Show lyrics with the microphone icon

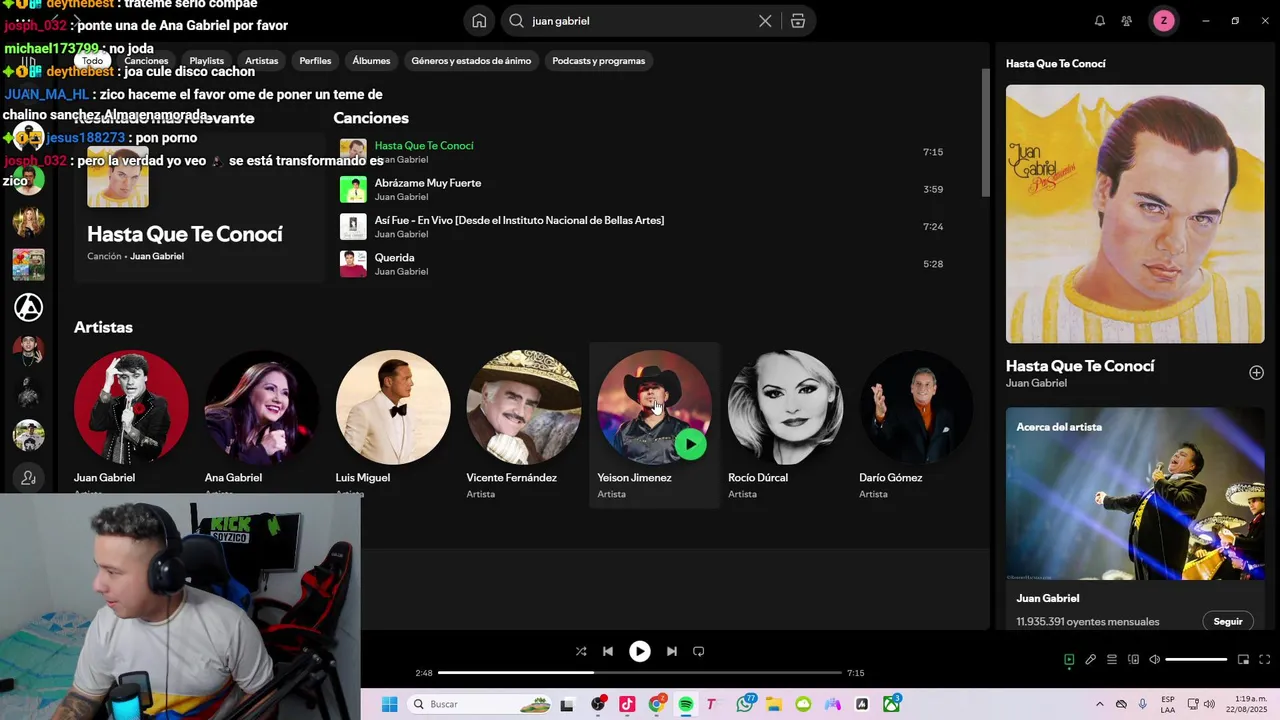1091,660
